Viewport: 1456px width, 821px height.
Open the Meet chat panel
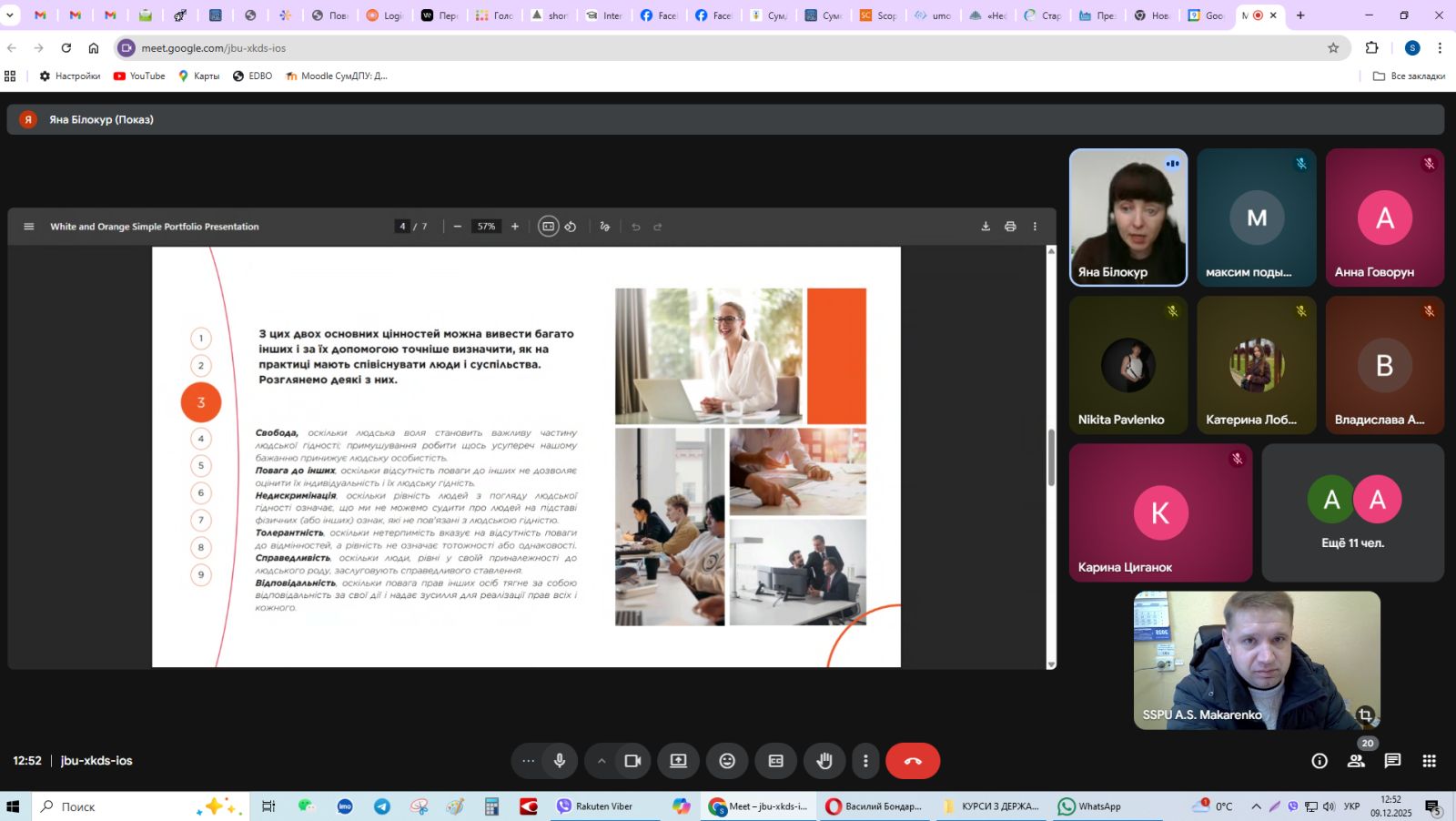click(x=1392, y=761)
